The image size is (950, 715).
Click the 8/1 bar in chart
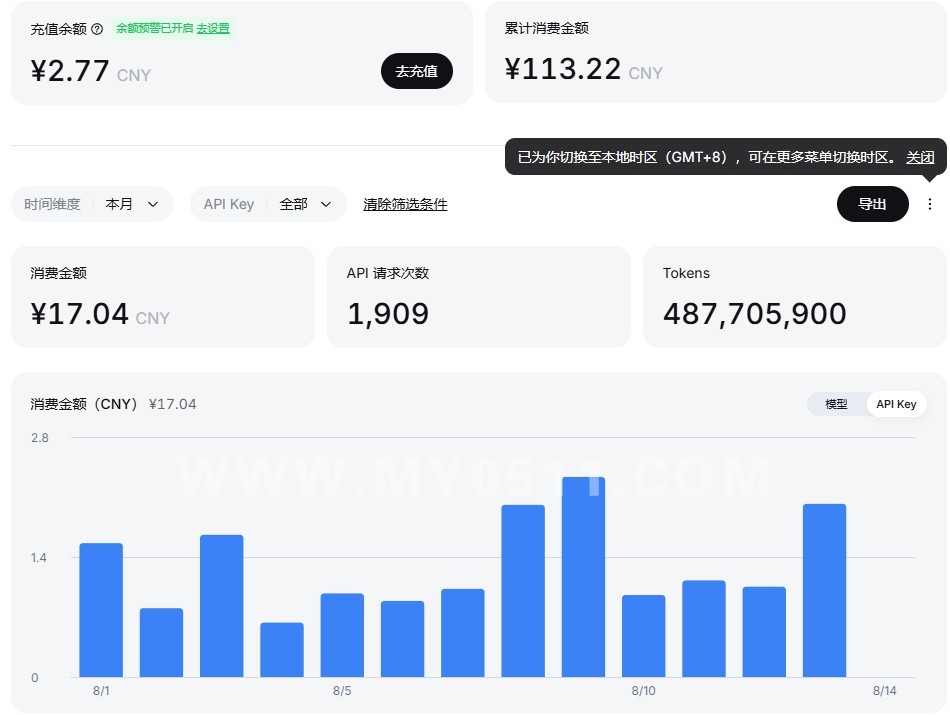pos(101,610)
